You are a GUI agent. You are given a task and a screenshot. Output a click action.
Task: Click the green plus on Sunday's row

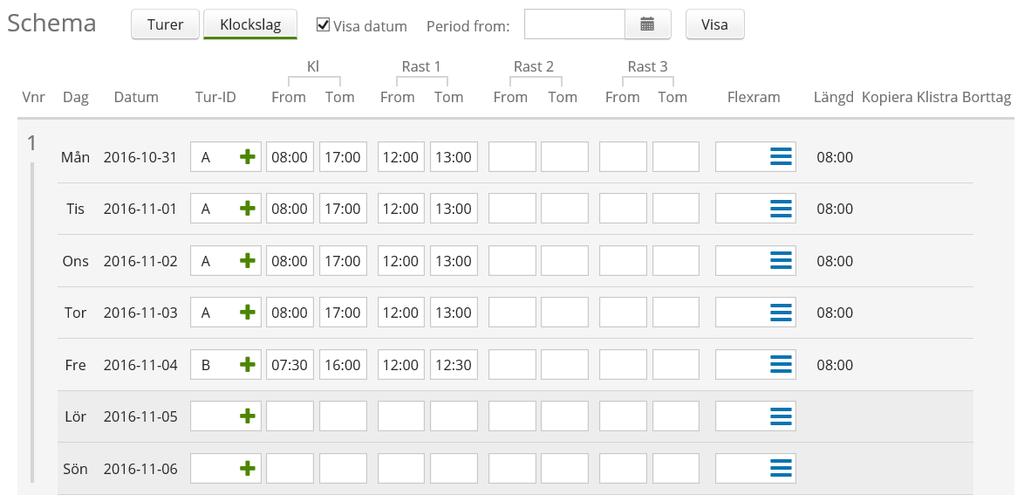coord(247,468)
